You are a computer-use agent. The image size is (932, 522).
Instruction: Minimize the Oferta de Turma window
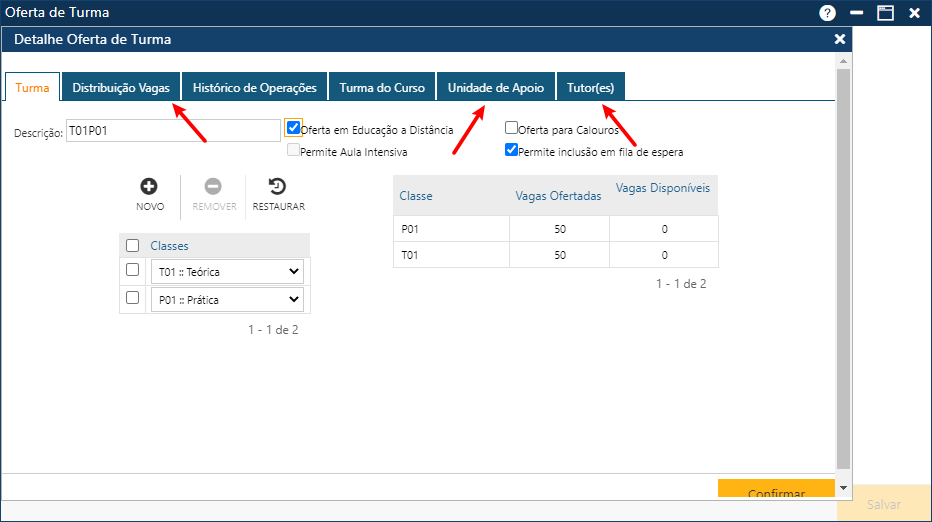[x=857, y=13]
